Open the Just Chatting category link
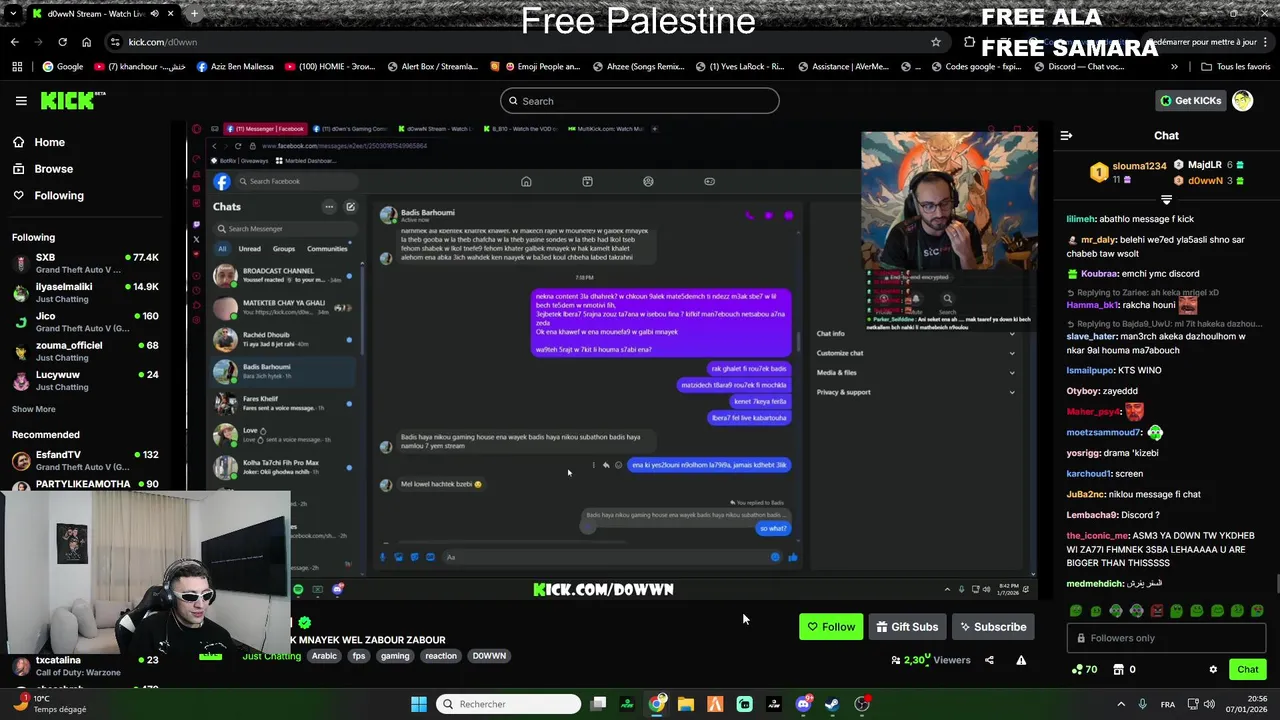This screenshot has height=720, width=1280. pyautogui.click(x=271, y=656)
